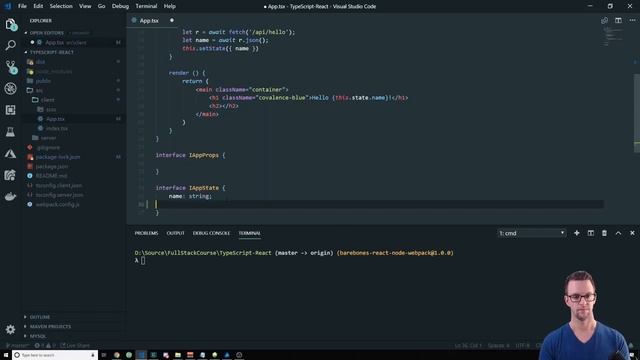Expand the server folder
The image size is (640, 360).
pos(48,138)
